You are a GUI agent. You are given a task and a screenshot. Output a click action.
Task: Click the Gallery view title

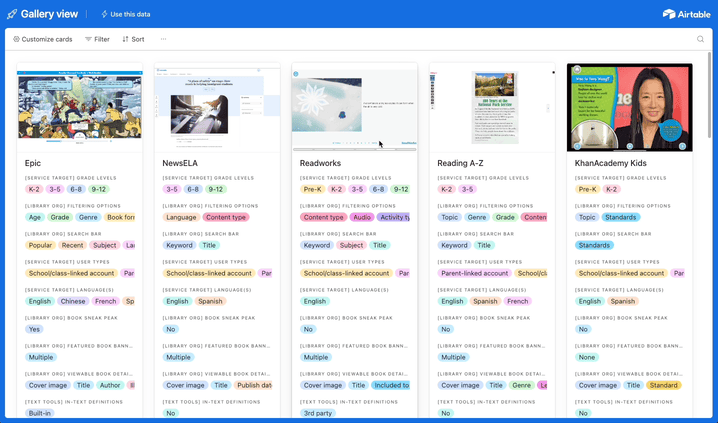[49, 14]
